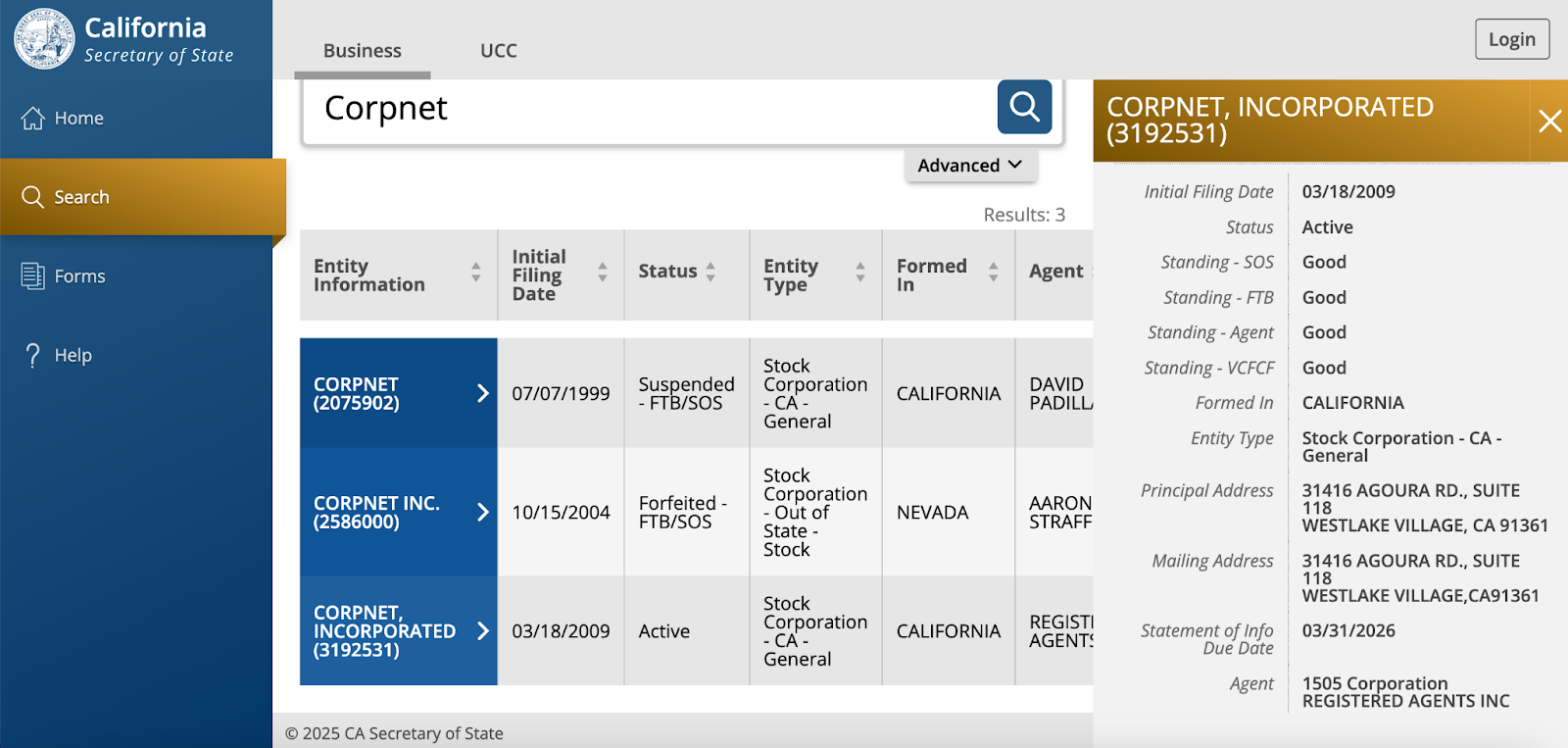Image resolution: width=1568 pixels, height=748 pixels.
Task: Open the Advanced search dropdown
Action: click(970, 165)
